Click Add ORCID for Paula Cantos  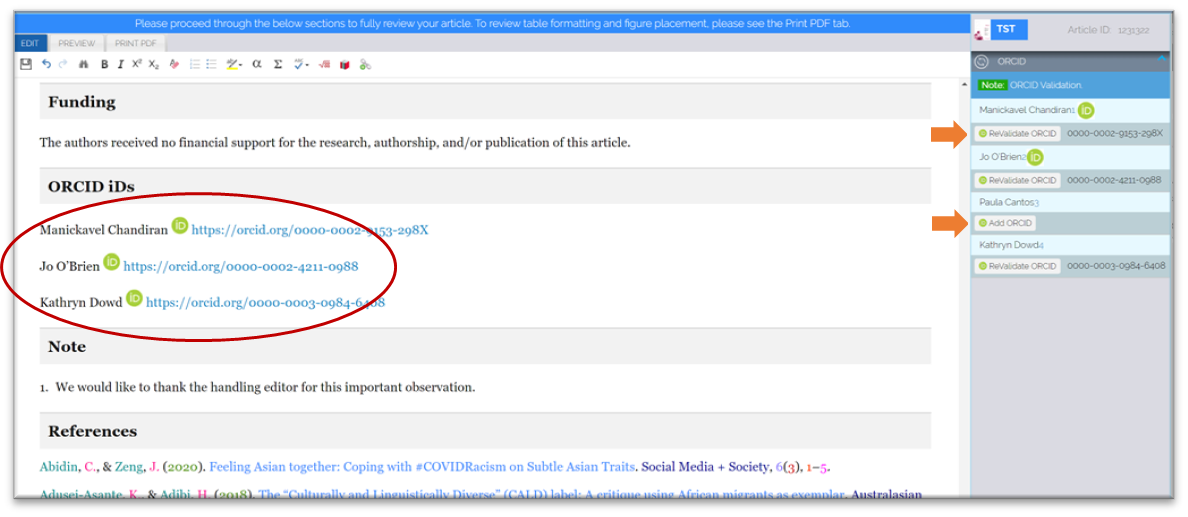pyautogui.click(x=1007, y=223)
